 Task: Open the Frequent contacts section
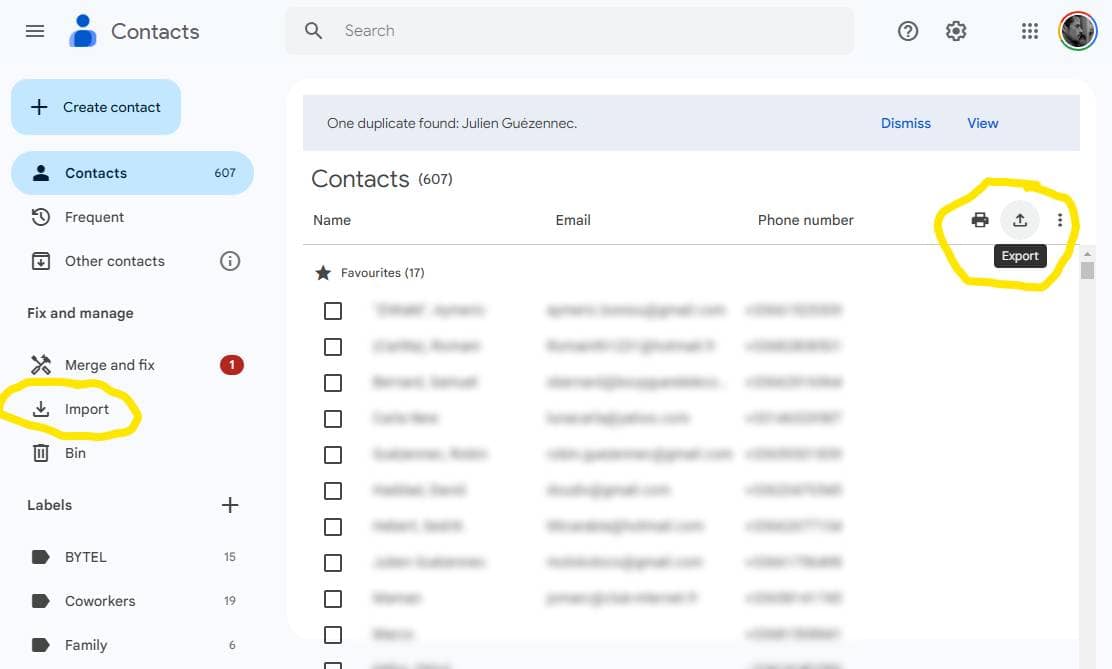(94, 217)
